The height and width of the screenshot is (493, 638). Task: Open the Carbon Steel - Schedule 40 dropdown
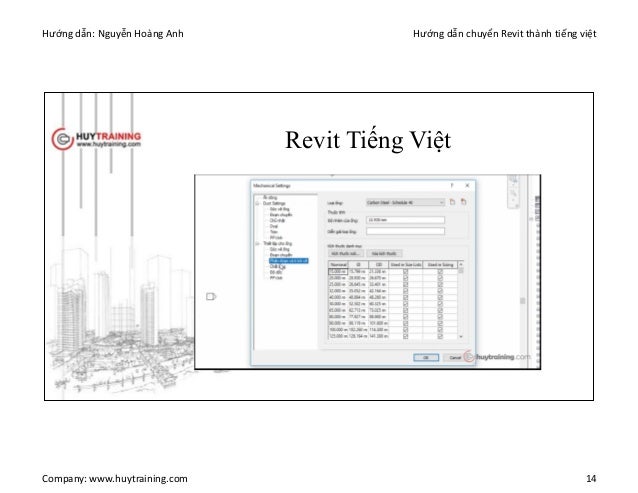405,202
